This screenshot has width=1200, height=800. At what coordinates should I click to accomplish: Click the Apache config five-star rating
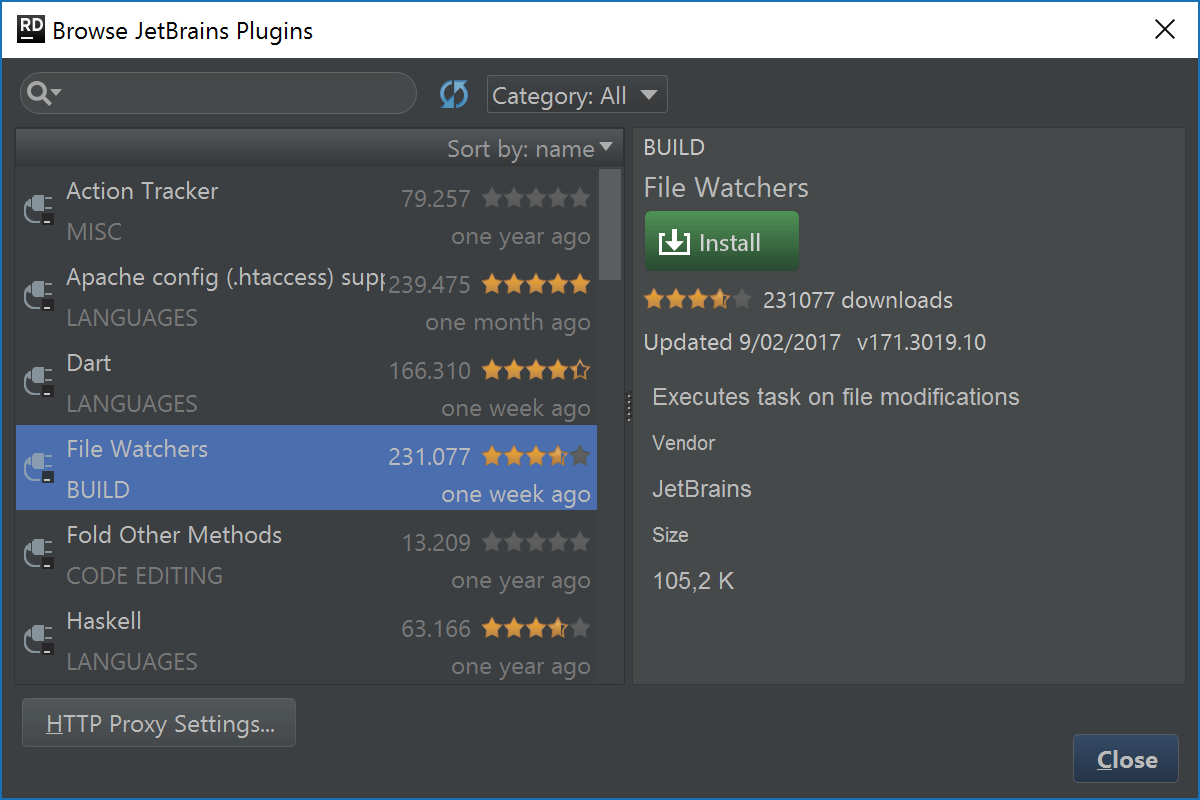[x=536, y=284]
